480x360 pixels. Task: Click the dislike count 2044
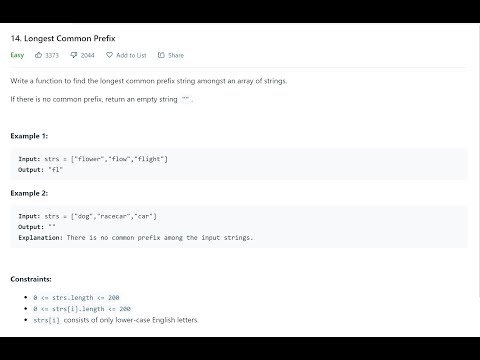coord(87,55)
